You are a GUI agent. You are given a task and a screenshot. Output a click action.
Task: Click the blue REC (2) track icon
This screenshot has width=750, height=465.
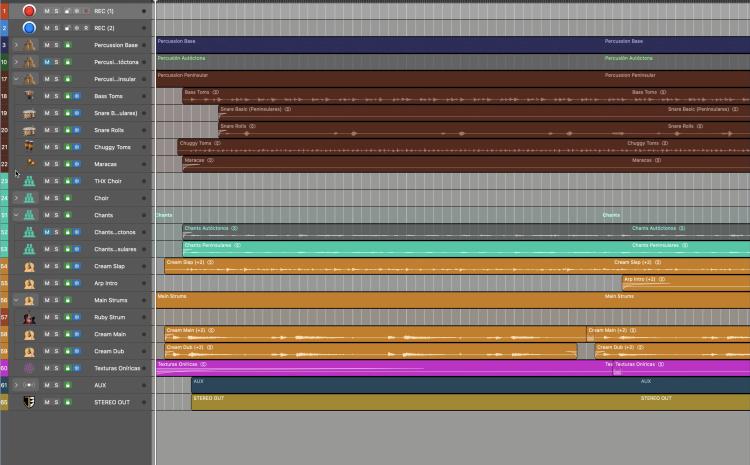tap(29, 28)
